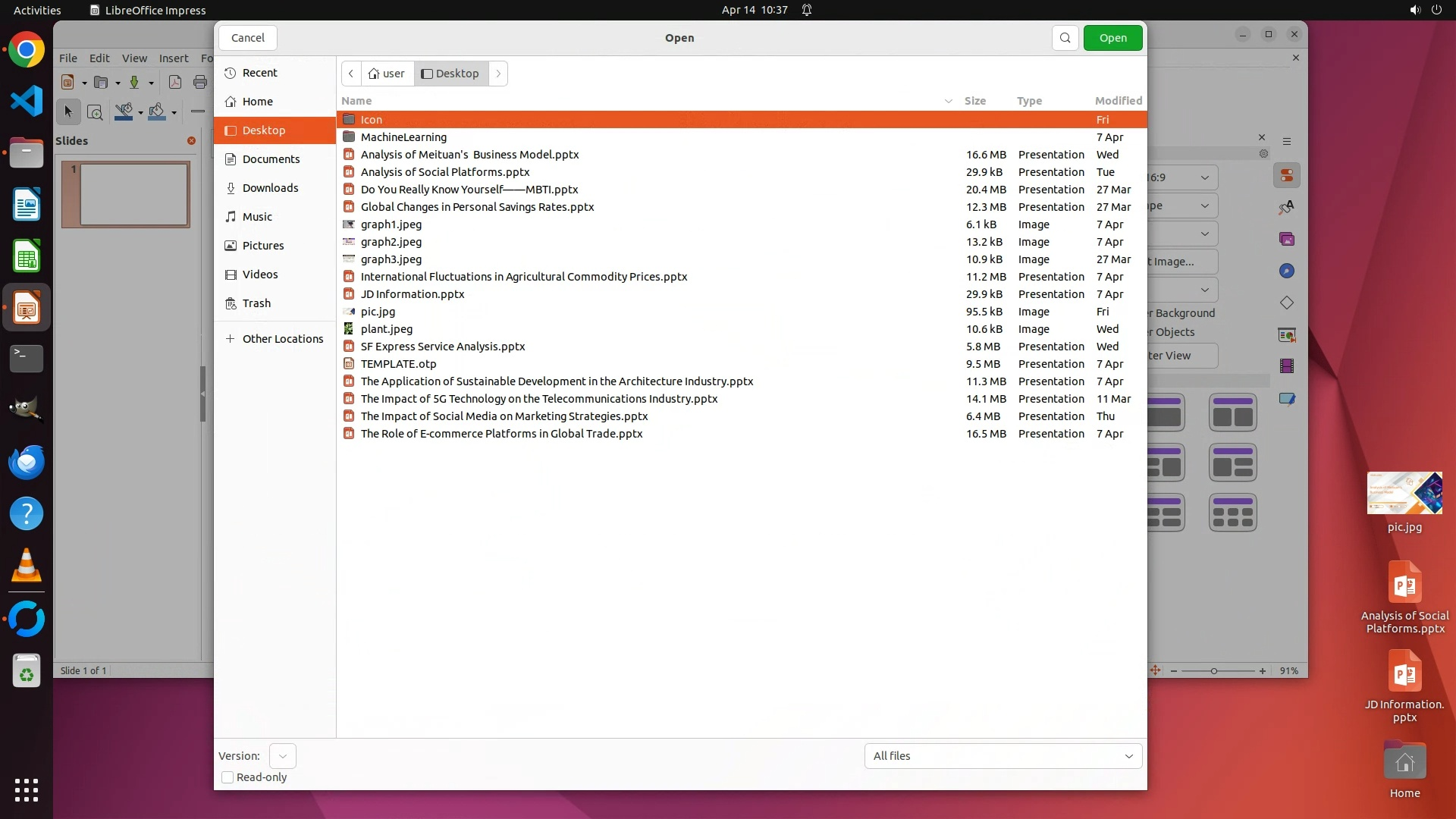Select Downloads in the places sidebar
This screenshot has width=1456, height=819.
pos(270,188)
